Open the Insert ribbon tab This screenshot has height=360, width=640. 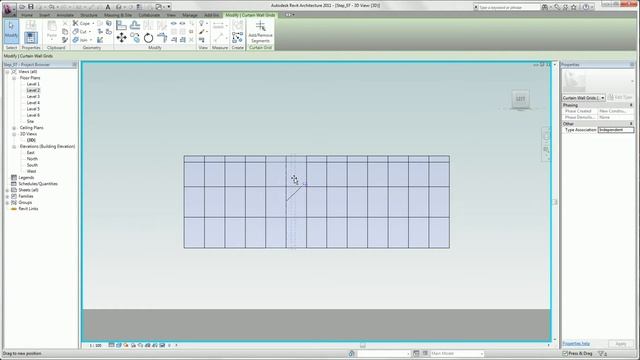44,15
